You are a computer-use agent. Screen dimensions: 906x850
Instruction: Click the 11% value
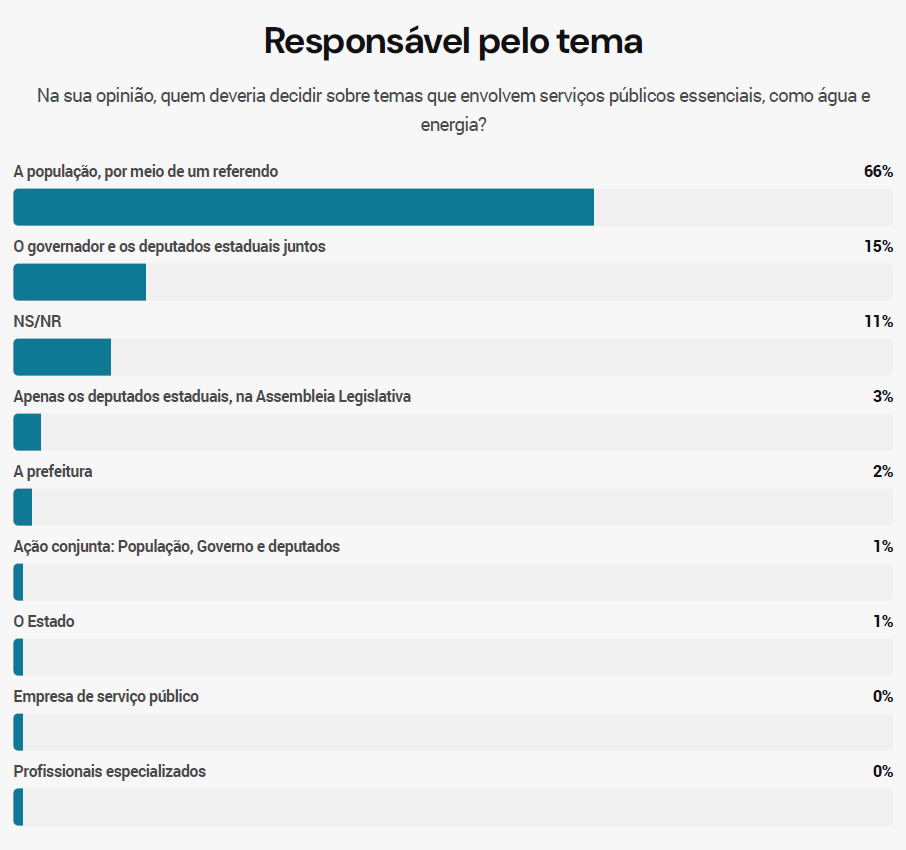click(x=879, y=321)
